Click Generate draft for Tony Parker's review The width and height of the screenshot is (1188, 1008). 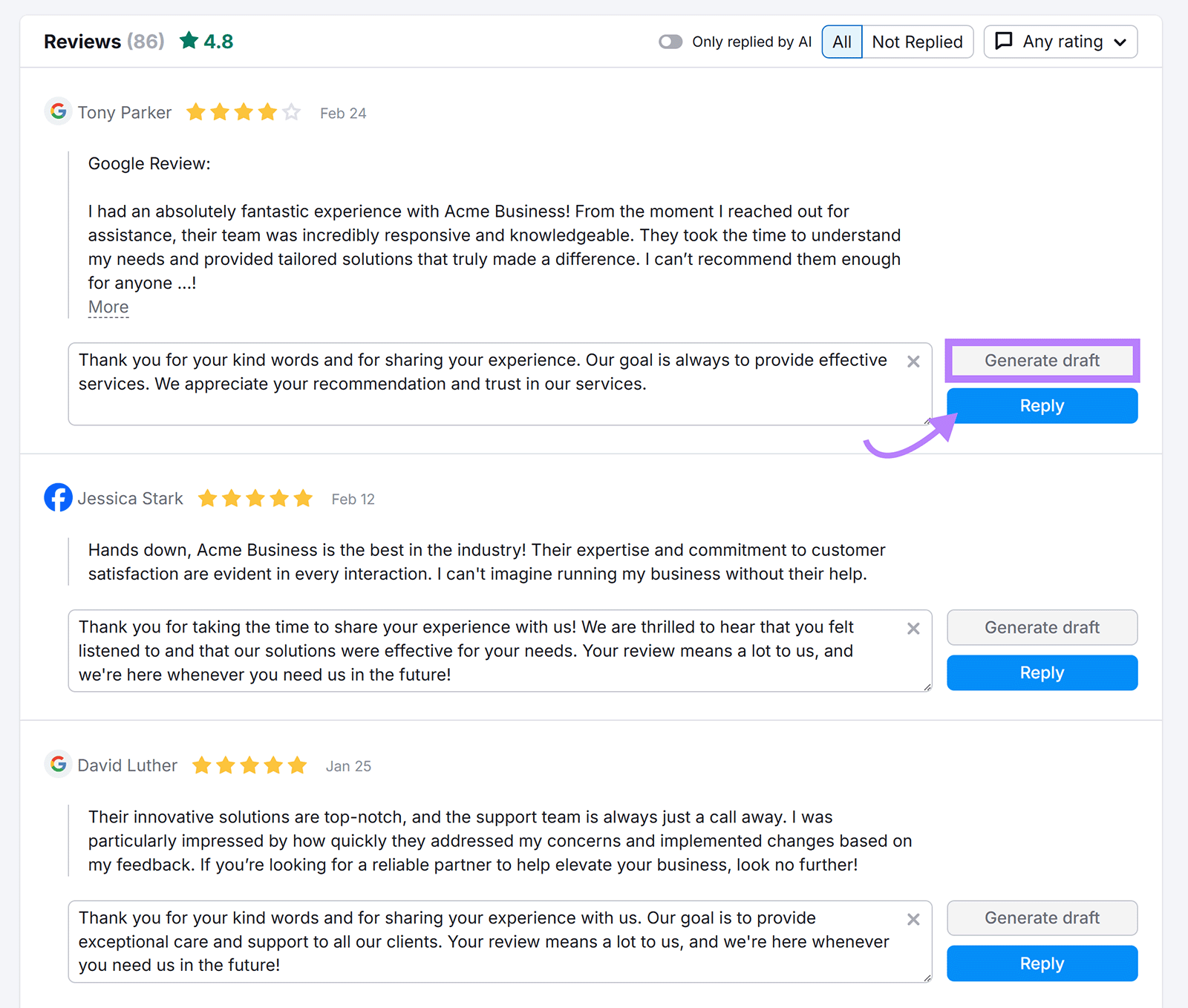(1042, 361)
